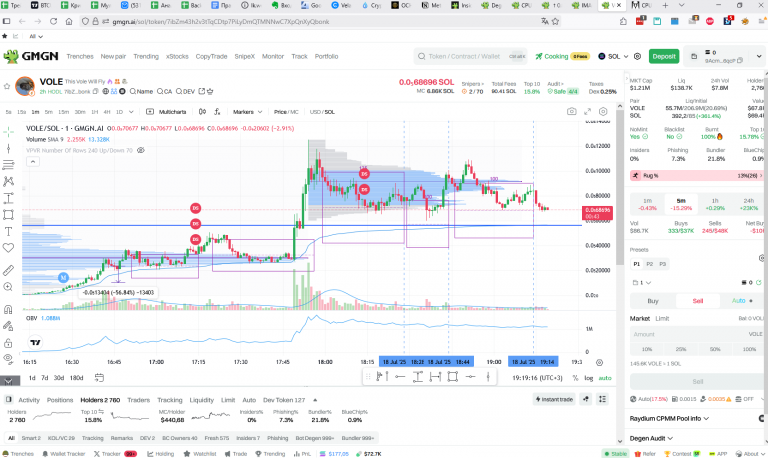Image resolution: width=768 pixels, height=458 pixels.
Task: Switch to the Traders tab
Action: tap(139, 400)
